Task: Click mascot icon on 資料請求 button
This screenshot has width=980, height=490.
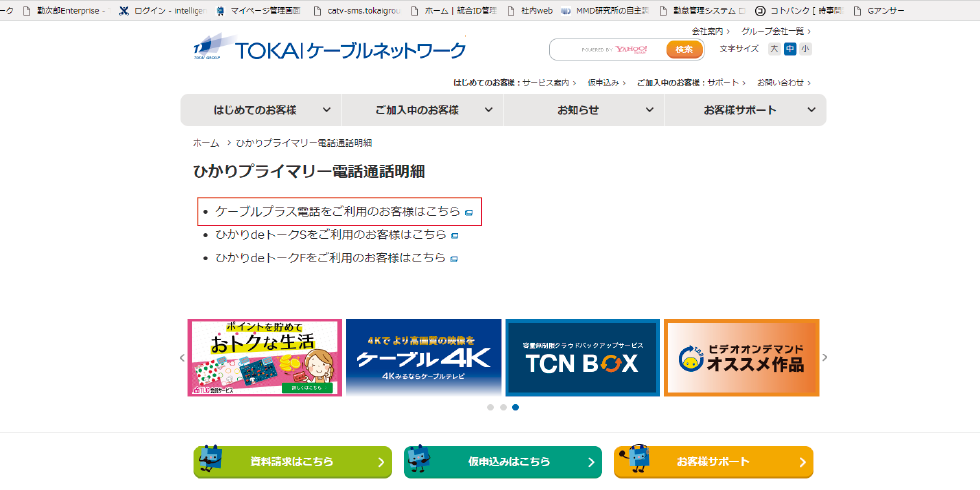Action: click(211, 459)
